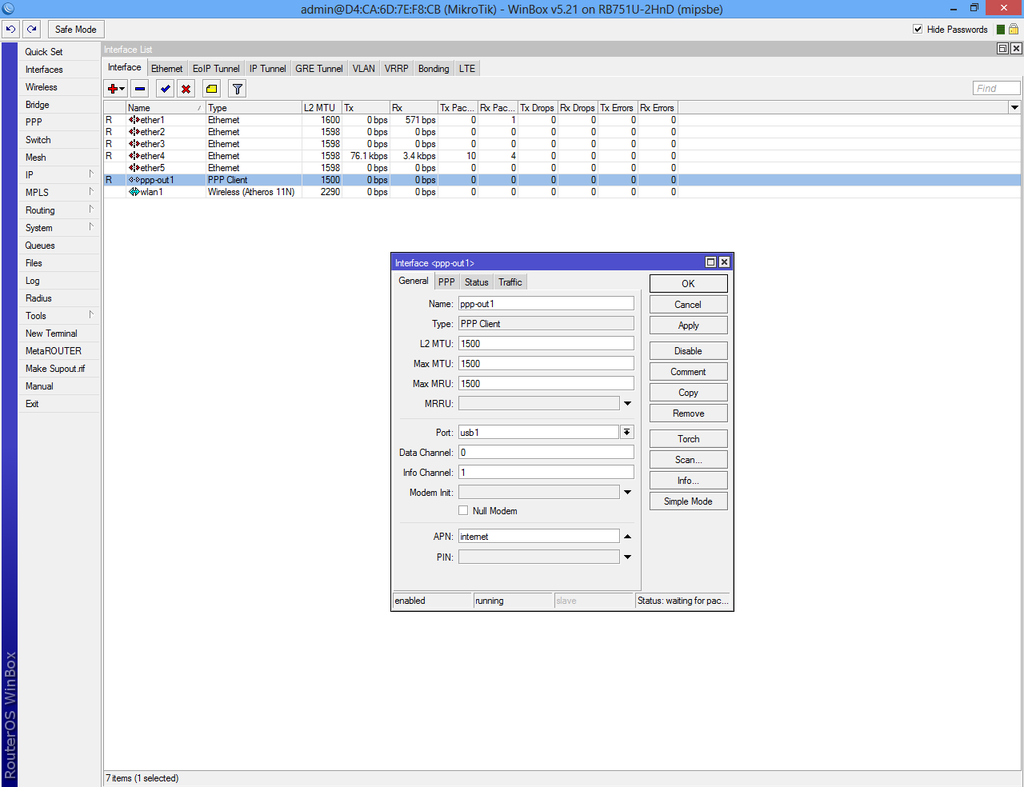Click the filter funnel icon
This screenshot has width=1024, height=787.
pyautogui.click(x=236, y=89)
